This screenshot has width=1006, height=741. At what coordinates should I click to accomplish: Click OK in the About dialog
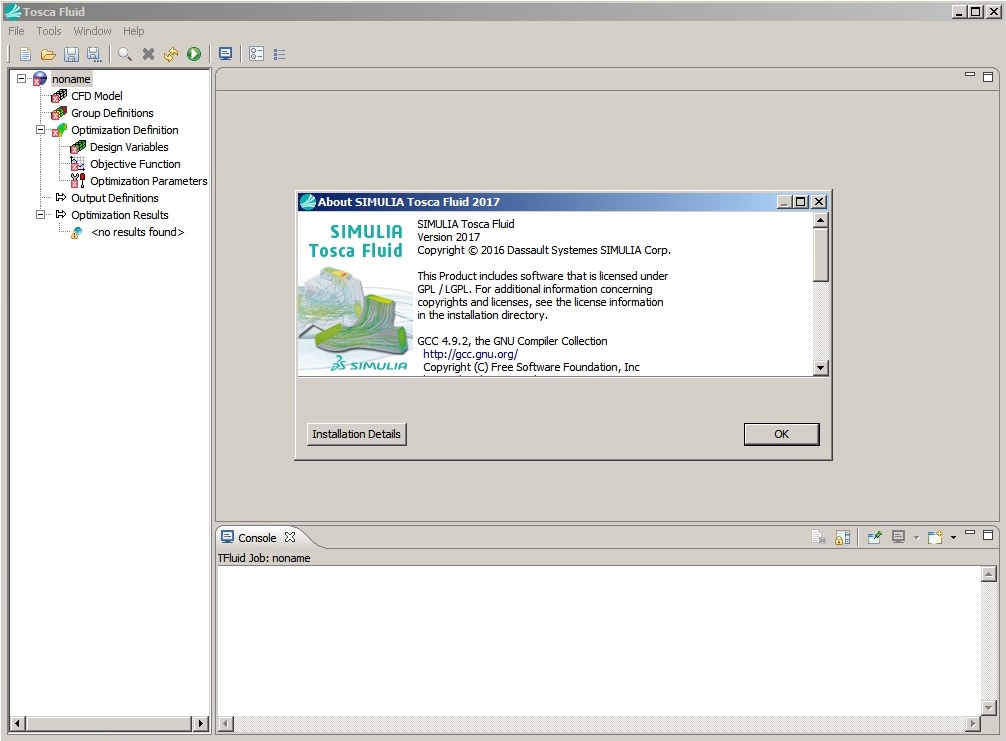point(781,434)
